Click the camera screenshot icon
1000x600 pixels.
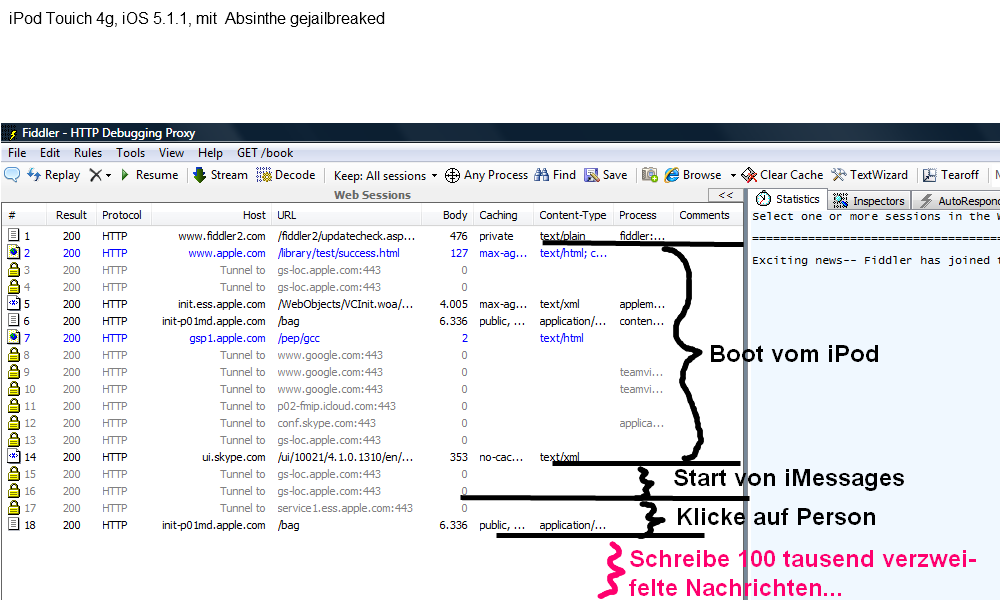click(x=650, y=175)
